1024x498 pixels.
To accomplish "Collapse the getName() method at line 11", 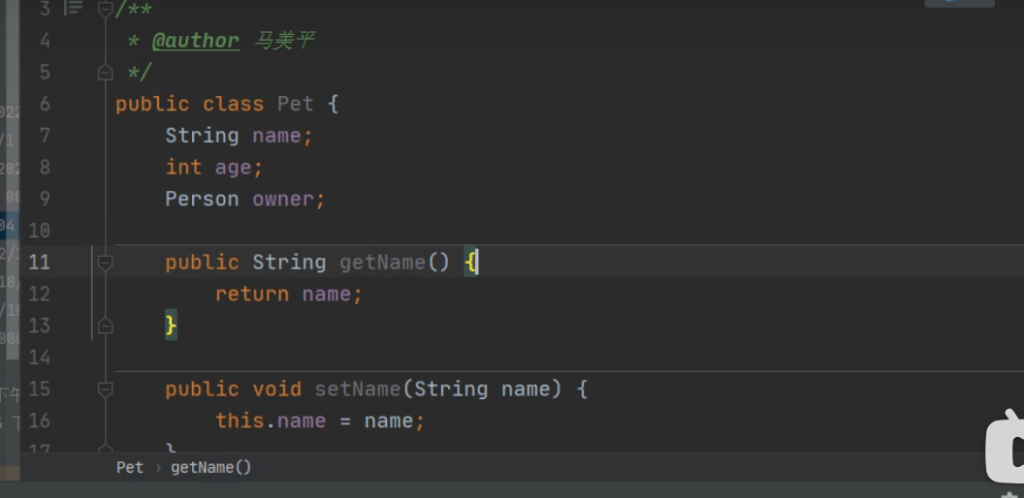I will [x=105, y=262].
